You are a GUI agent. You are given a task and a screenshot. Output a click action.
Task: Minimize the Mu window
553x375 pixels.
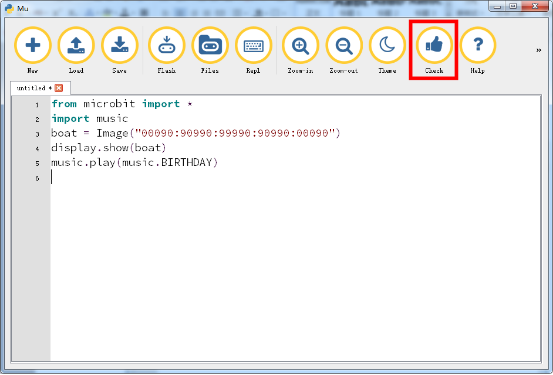[497, 6]
